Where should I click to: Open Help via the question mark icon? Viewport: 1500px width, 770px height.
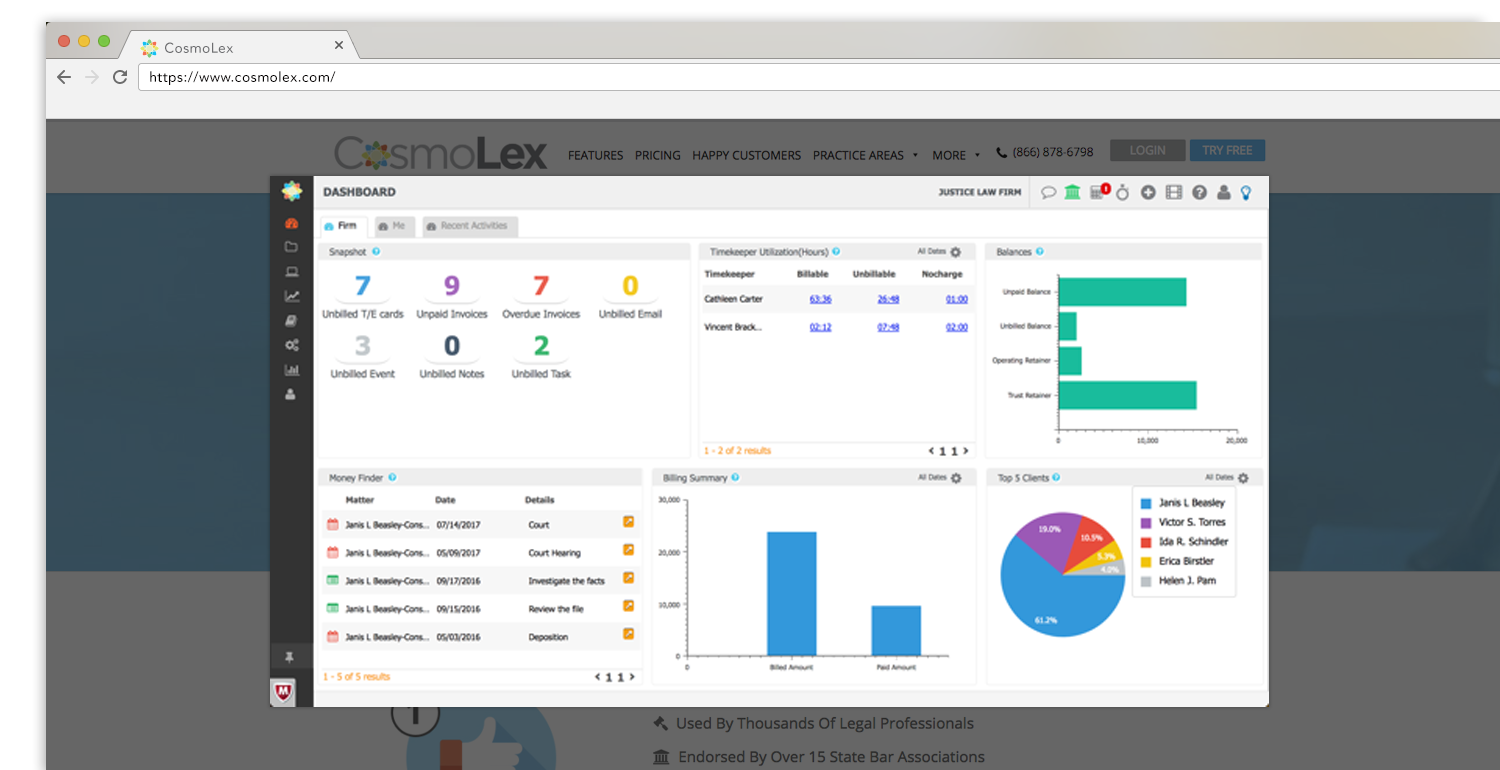coord(1199,192)
